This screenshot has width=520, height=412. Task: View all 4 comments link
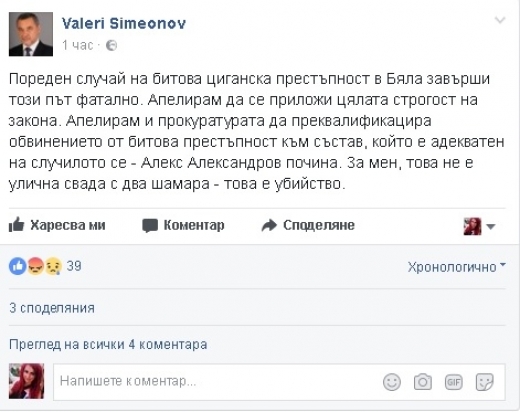(x=108, y=344)
